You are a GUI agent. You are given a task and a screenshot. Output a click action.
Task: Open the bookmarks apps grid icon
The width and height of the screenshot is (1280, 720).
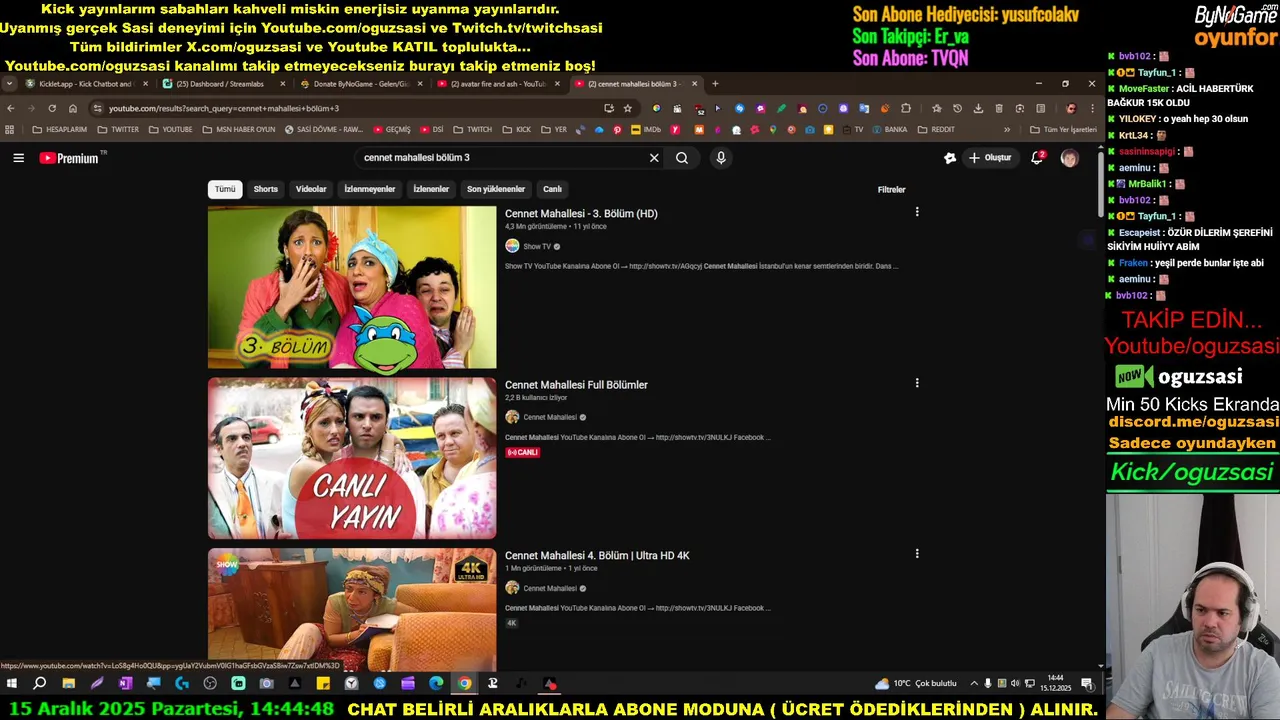(x=10, y=129)
